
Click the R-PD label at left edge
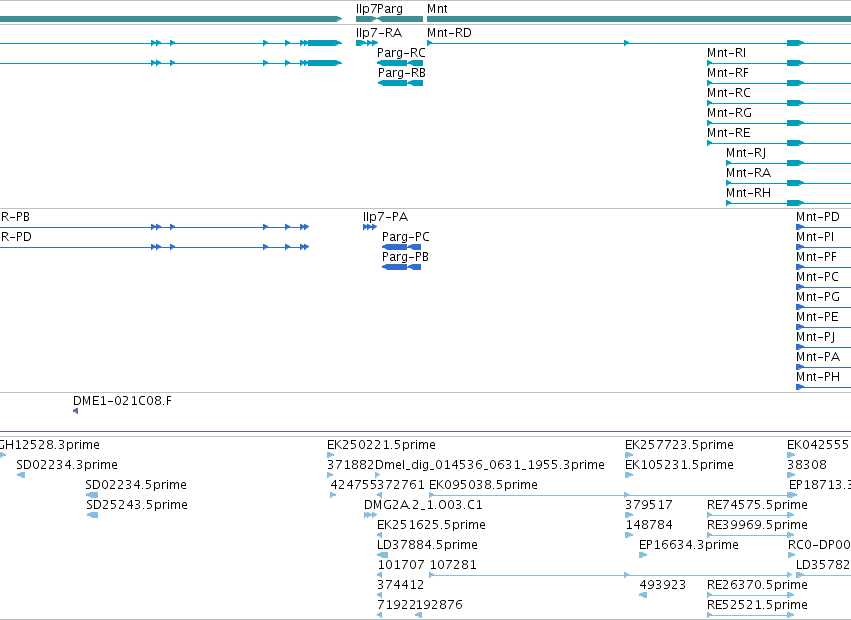click(x=16, y=237)
